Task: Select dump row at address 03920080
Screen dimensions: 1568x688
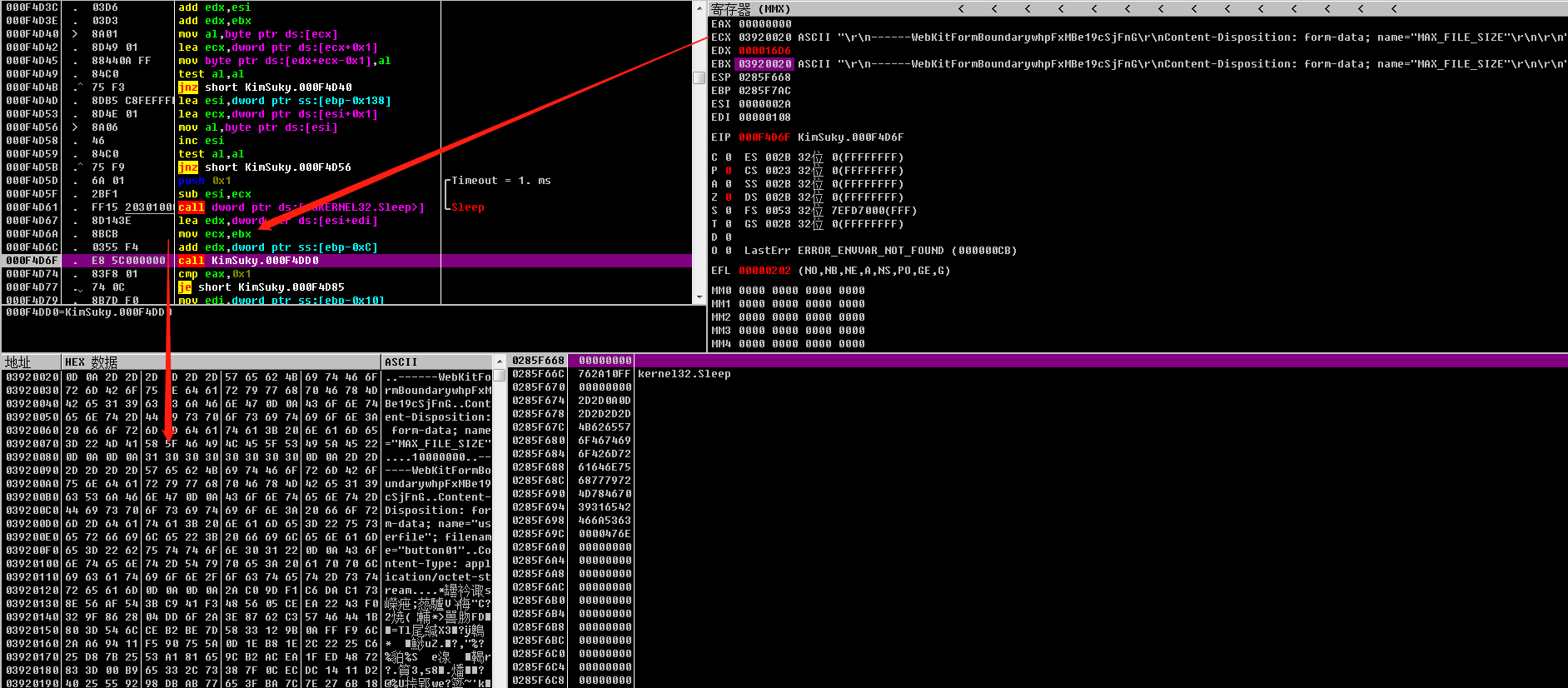Action: [x=248, y=457]
